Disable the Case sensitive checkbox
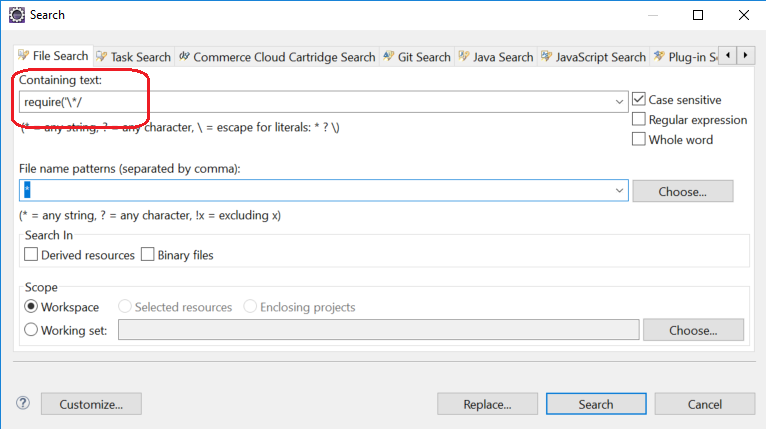 point(639,100)
